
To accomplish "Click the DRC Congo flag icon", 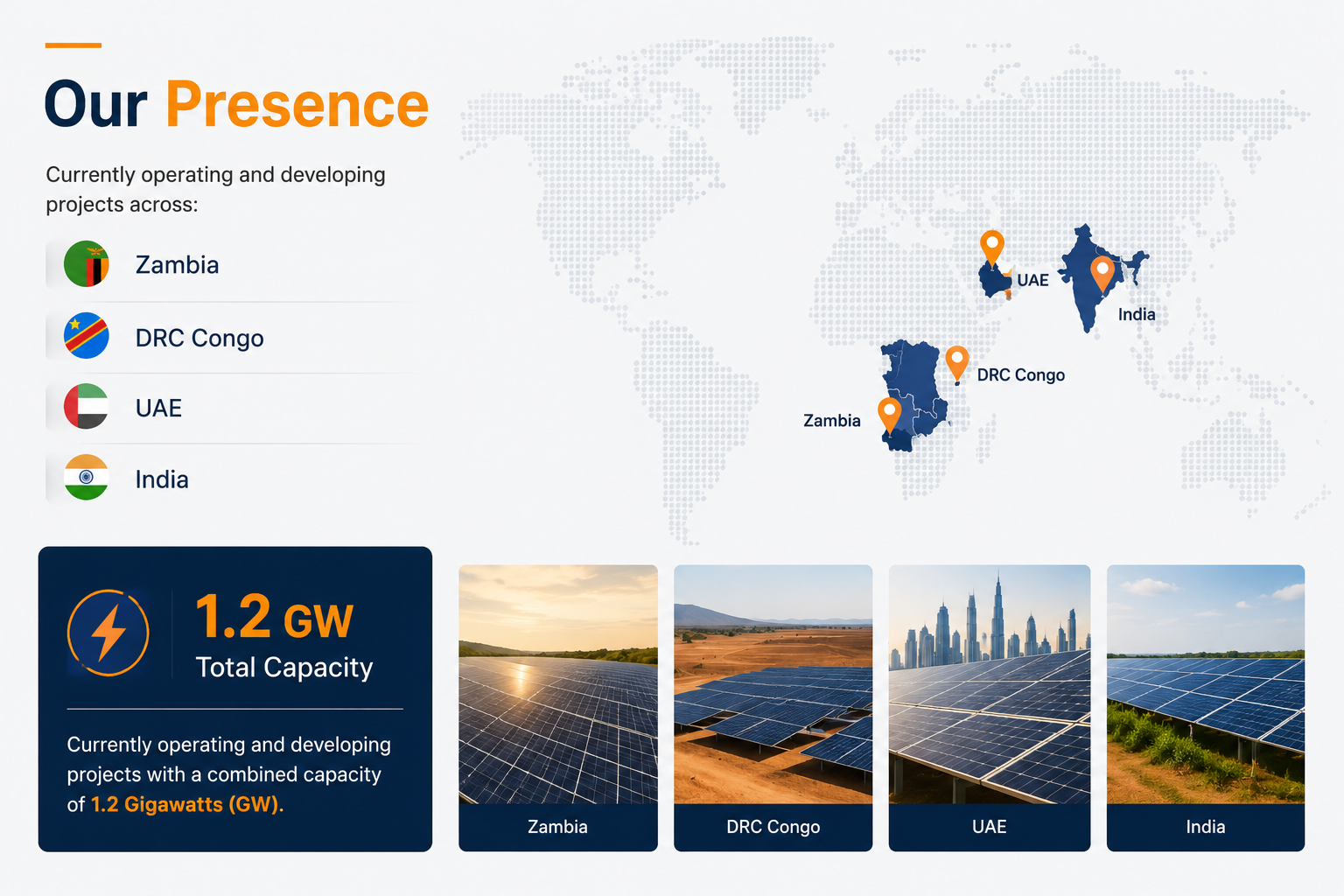I will 87,336.
